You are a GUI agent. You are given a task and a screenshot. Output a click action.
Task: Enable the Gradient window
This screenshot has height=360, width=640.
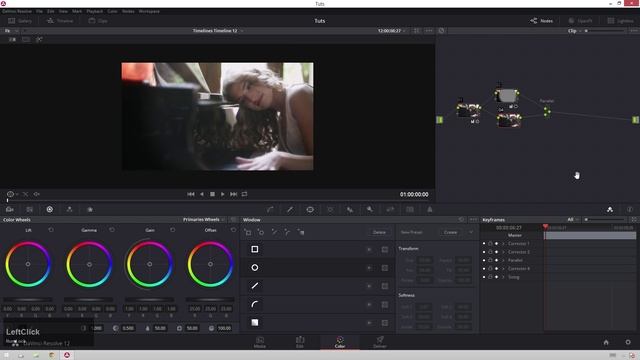pyautogui.click(x=255, y=322)
